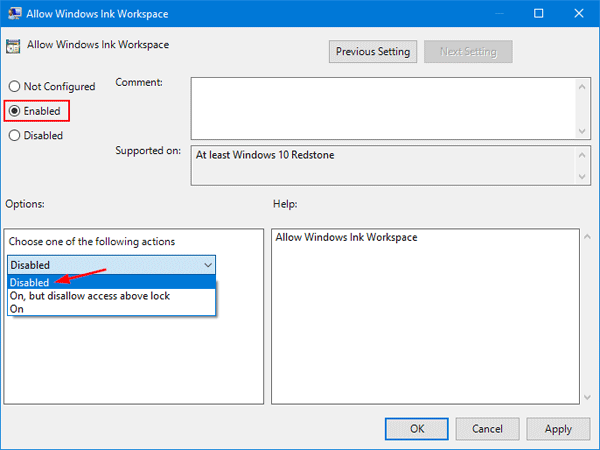
Task: Select the Not Configured radio button
Action: [14, 87]
